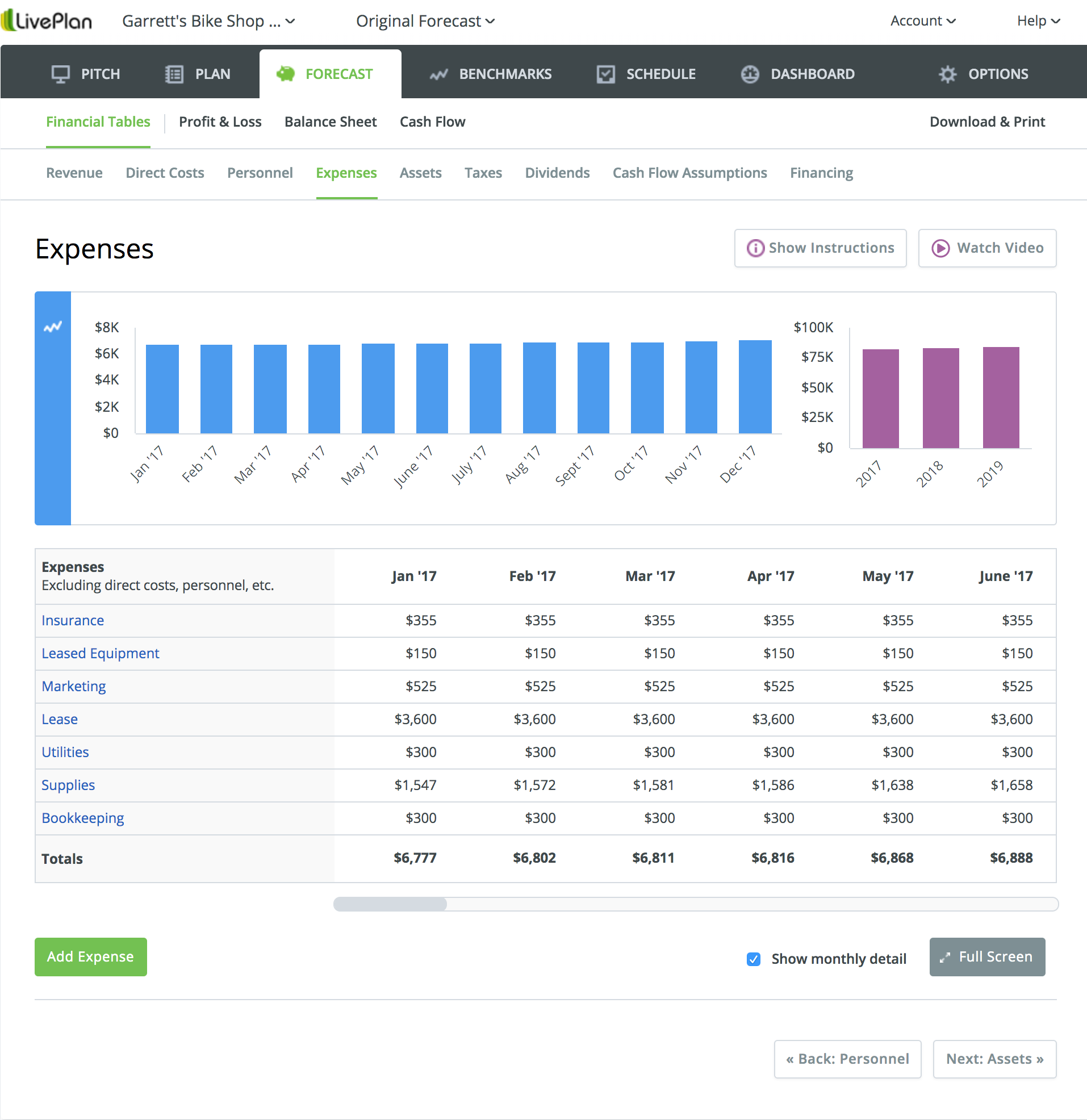Switch to the Balance Sheet tab

[331, 122]
